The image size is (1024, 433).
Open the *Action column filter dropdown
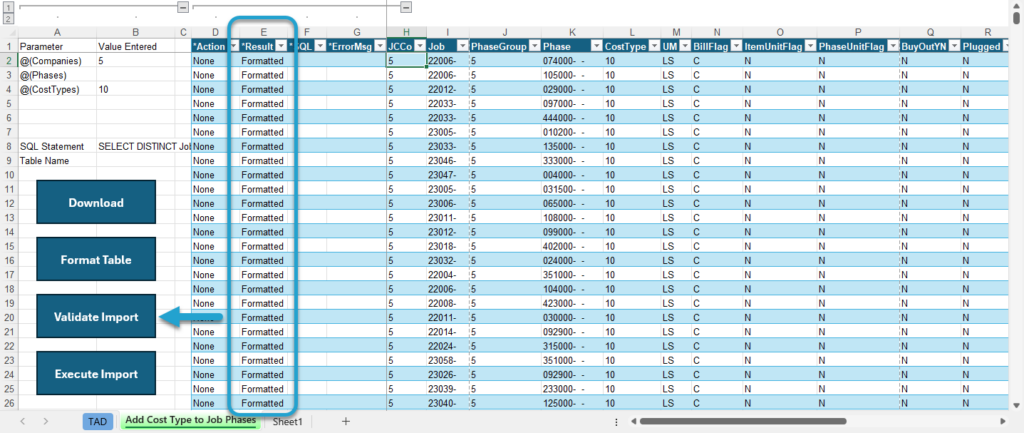[x=234, y=46]
